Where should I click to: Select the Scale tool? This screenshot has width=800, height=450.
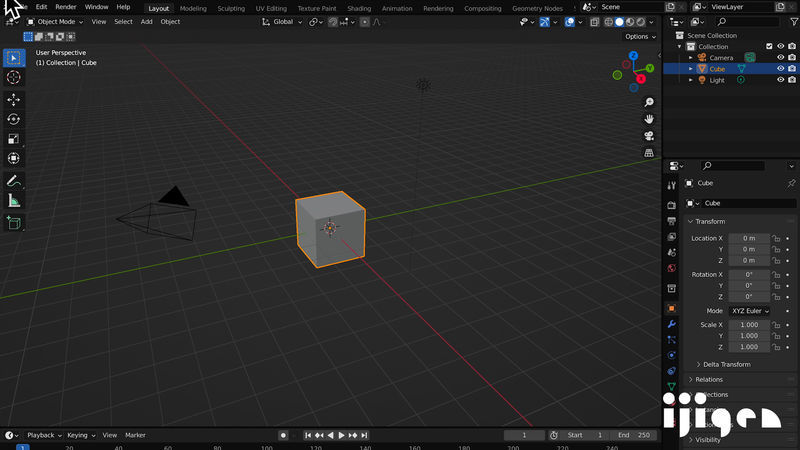(x=14, y=139)
